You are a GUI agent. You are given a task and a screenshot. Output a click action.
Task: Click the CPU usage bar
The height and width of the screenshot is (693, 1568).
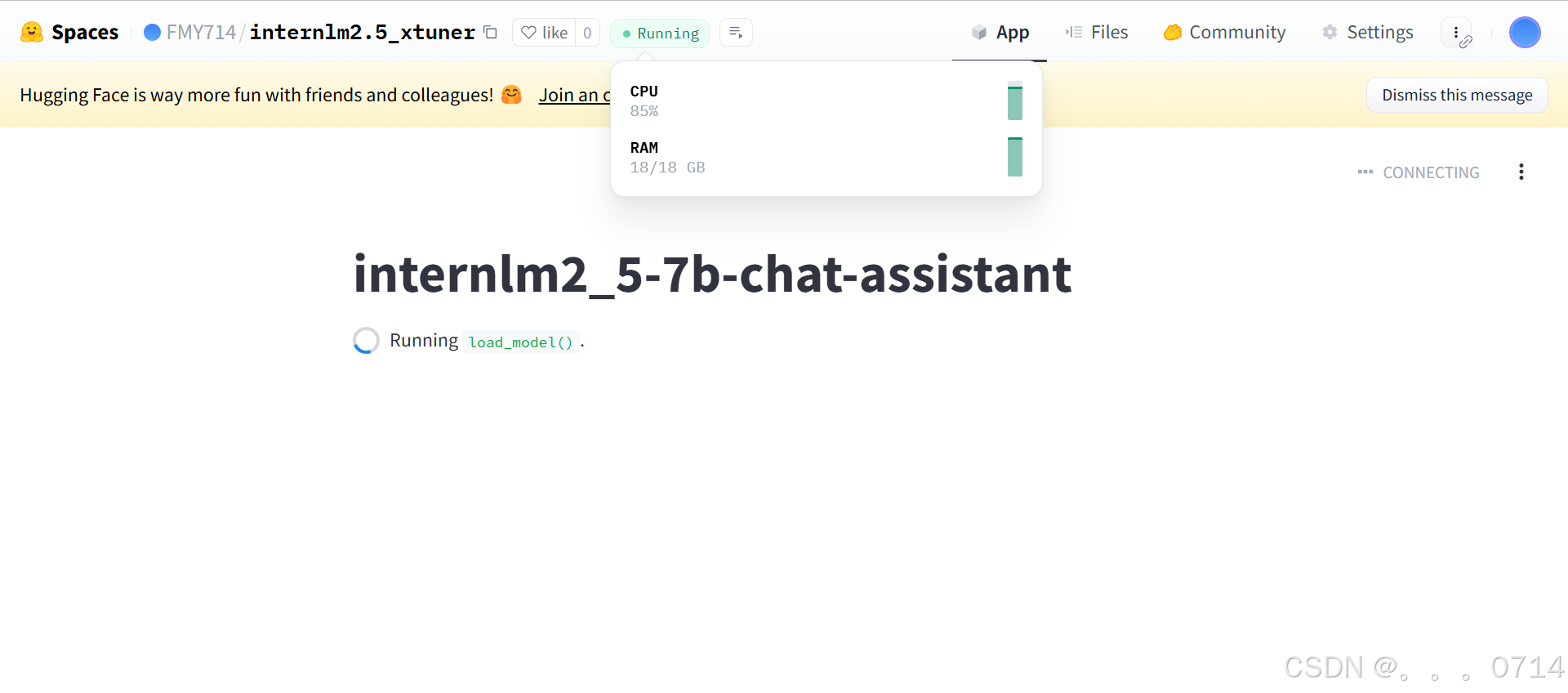click(1015, 101)
